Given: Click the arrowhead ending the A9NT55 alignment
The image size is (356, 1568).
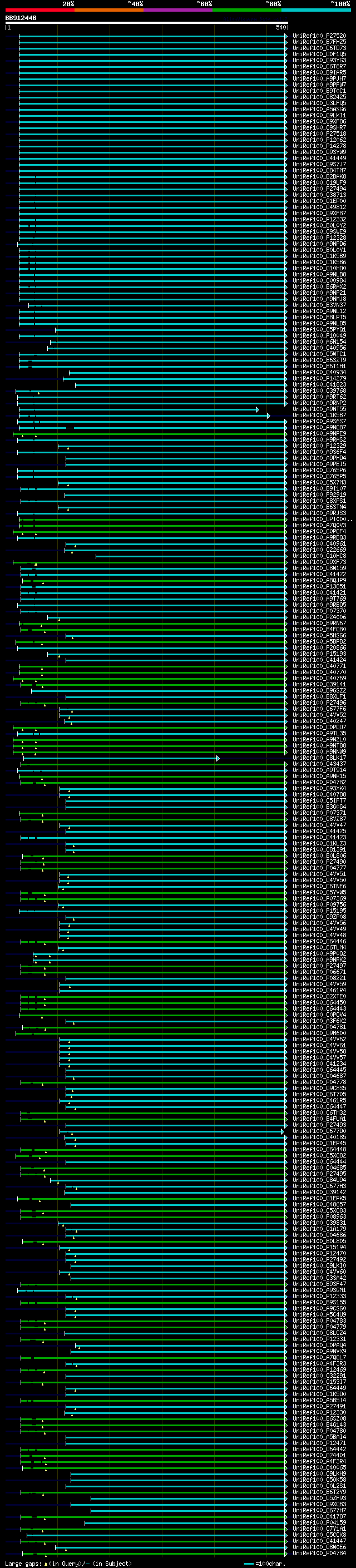Looking at the screenshot, I should pyautogui.click(x=258, y=409).
